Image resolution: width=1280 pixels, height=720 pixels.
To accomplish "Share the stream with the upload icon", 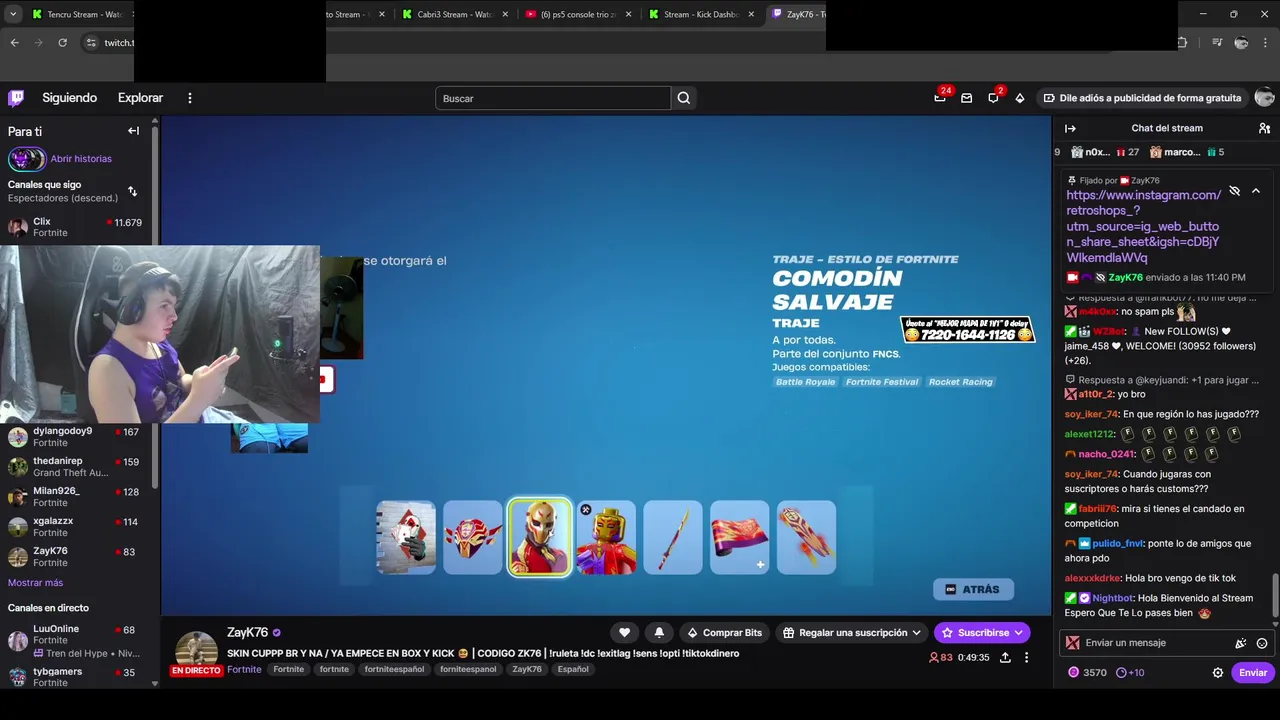I will 1005,657.
